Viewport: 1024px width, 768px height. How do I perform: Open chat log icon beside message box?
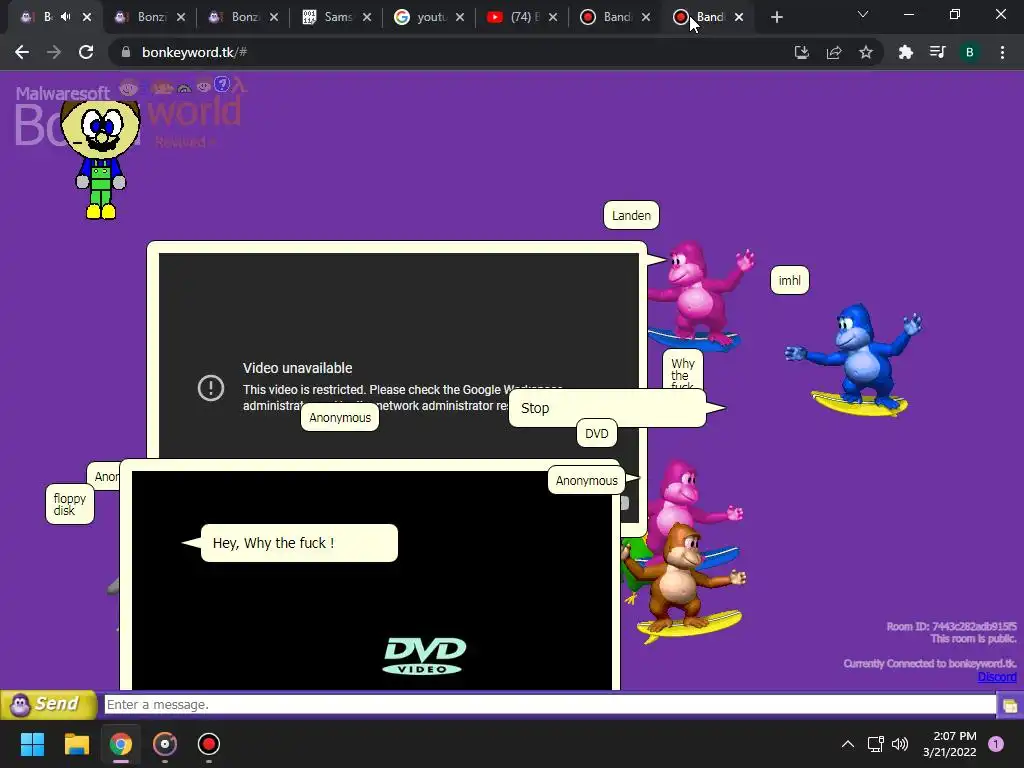tap(1010, 705)
